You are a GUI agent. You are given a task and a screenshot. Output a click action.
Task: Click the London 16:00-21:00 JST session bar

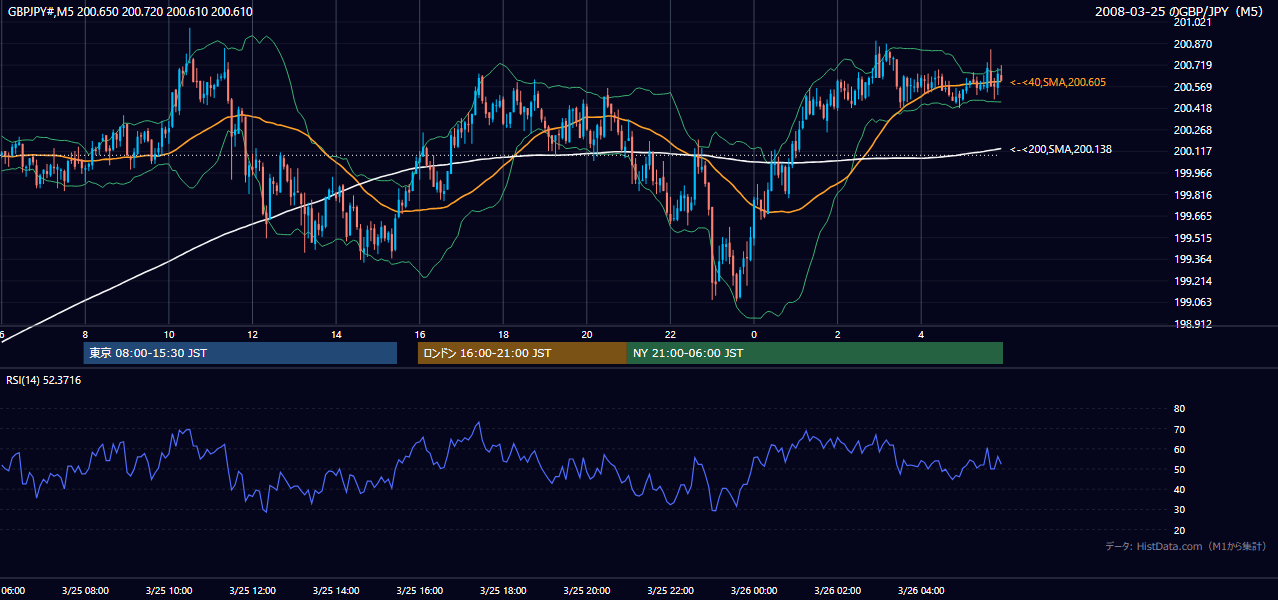[522, 353]
